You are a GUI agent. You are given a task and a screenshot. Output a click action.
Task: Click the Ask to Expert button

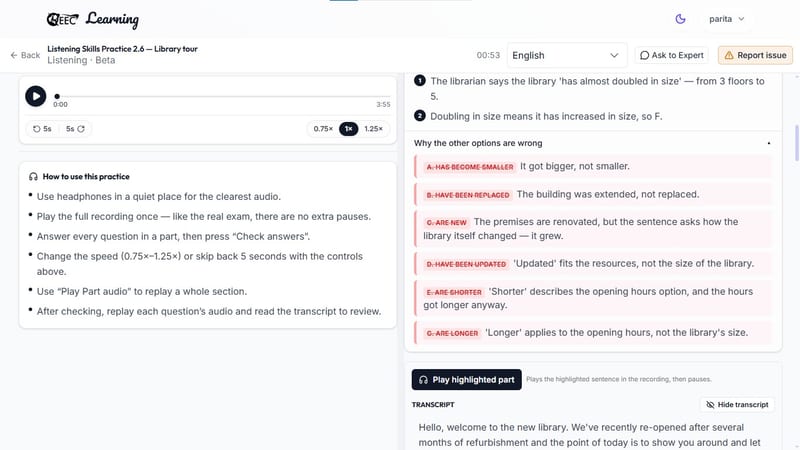671,55
